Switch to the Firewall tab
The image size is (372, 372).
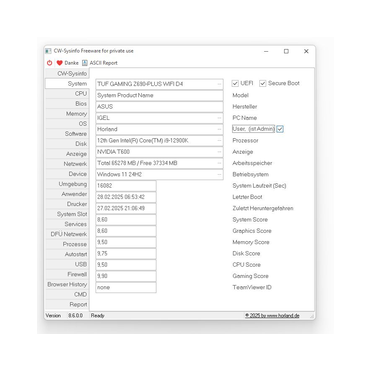67,274
